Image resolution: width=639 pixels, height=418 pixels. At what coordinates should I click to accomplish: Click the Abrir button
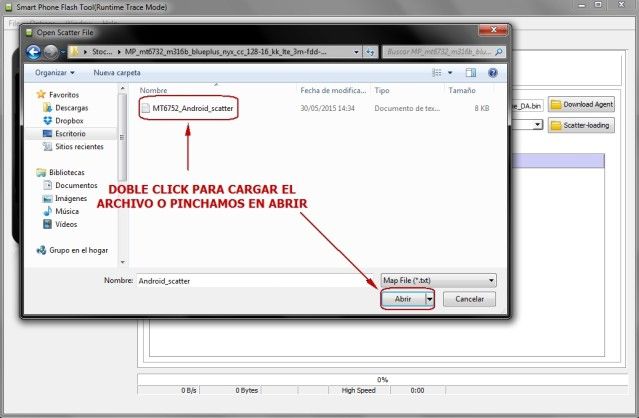pos(403,299)
